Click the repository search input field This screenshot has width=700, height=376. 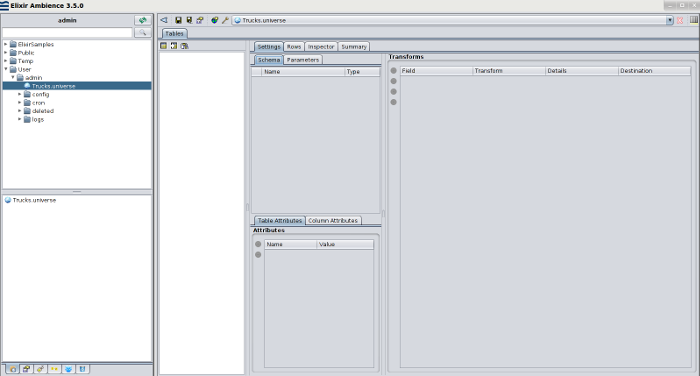click(x=67, y=33)
